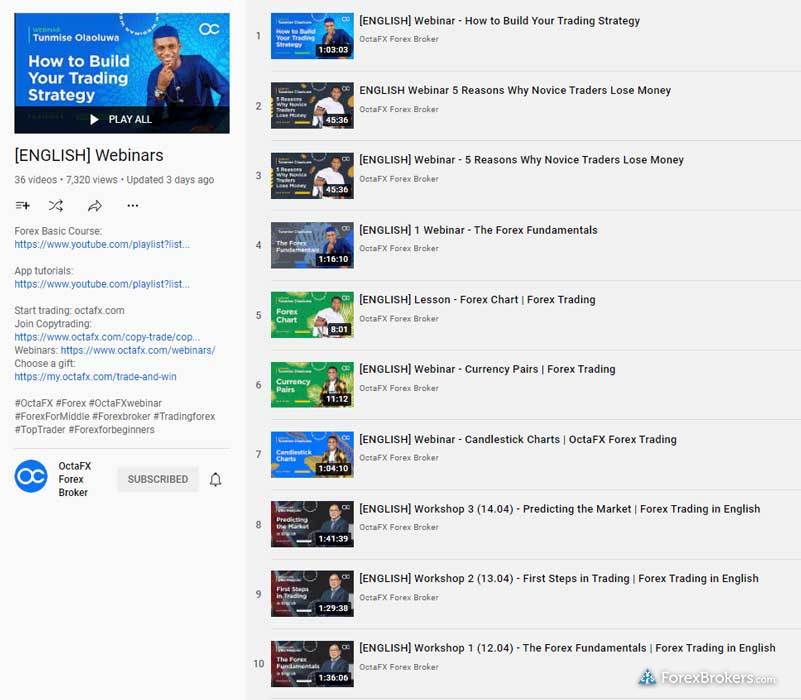This screenshot has height=700, width=801.
Task: Click OctaFX Forex Broker channel under Forex Chart lesson
Action: 398,318
